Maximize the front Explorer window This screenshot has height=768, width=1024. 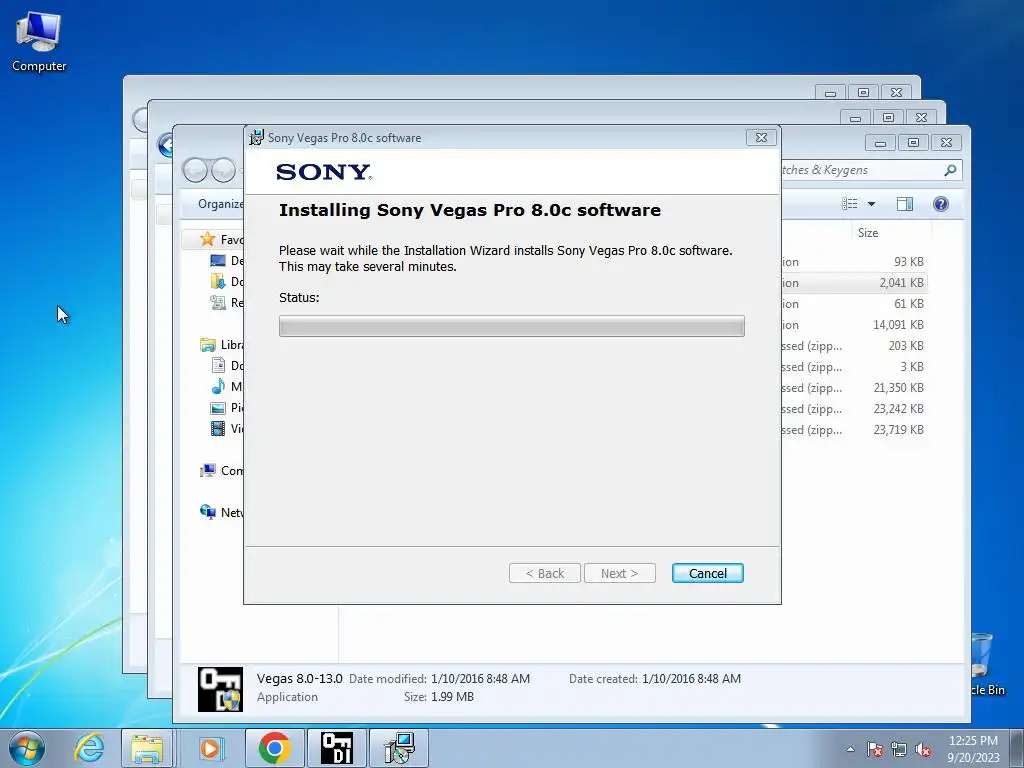click(913, 142)
